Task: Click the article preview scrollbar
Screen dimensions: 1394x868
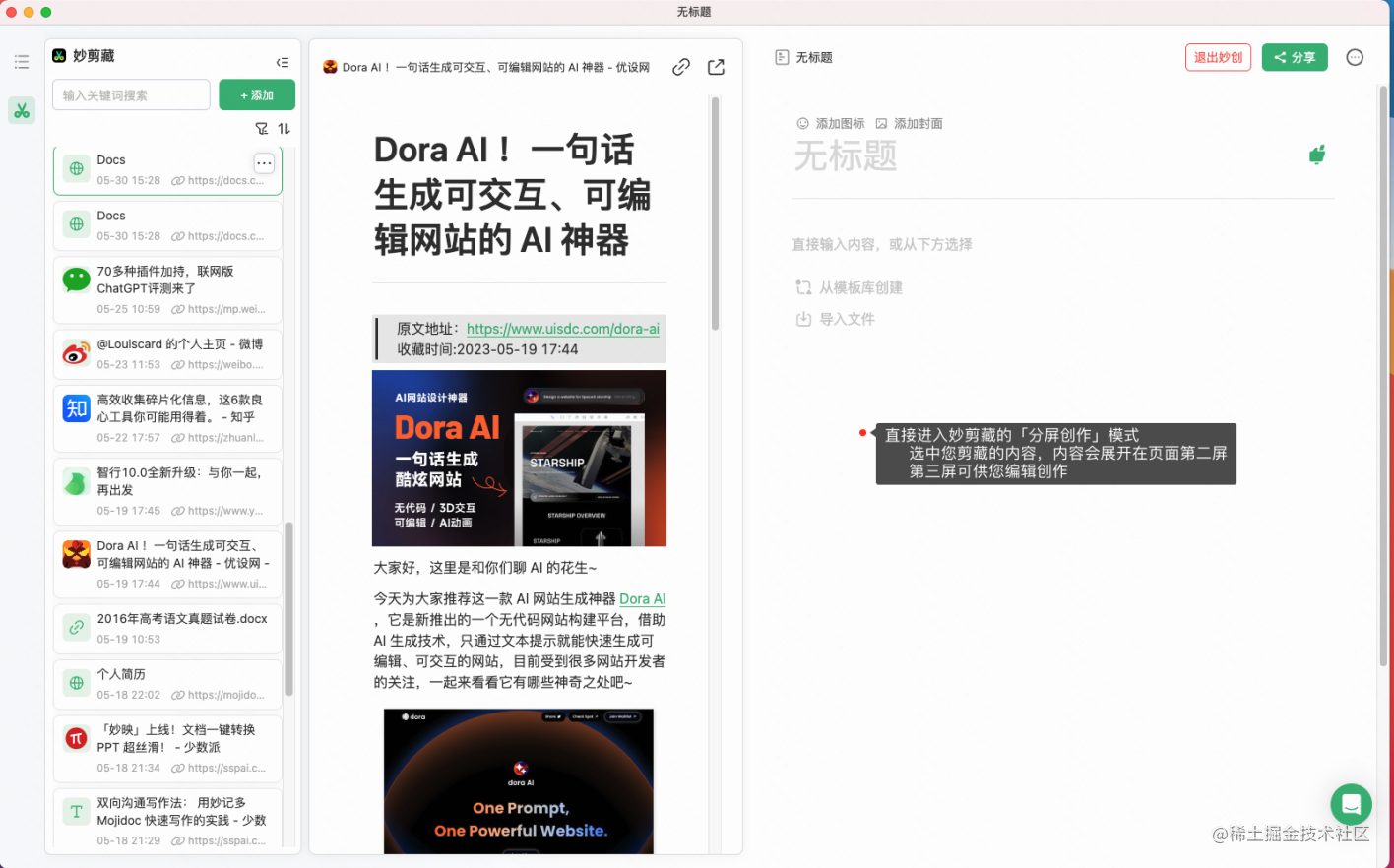Action: click(715, 213)
